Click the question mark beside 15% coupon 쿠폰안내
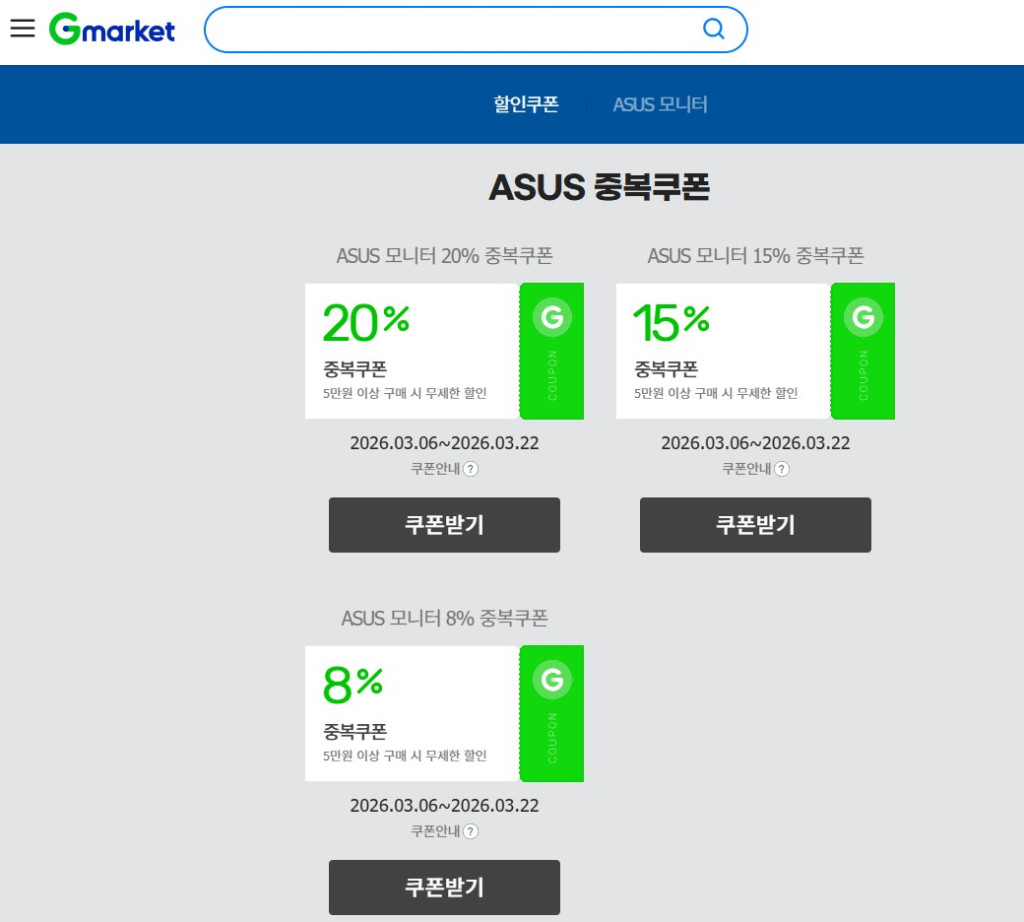The image size is (1024, 922). 782,469
